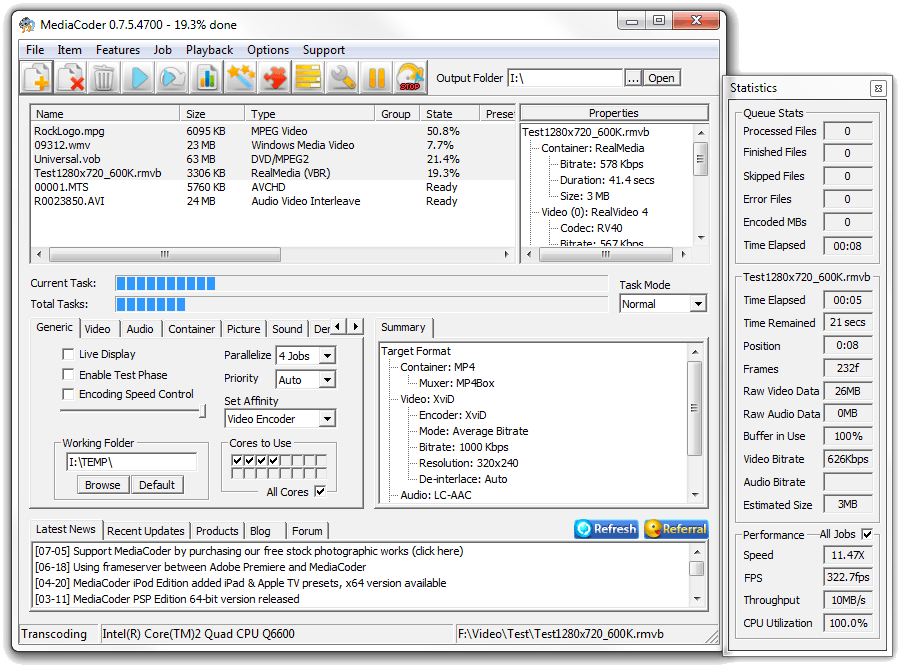This screenshot has height=668, width=901.
Task: Click the Refresh news button
Action: point(606,529)
